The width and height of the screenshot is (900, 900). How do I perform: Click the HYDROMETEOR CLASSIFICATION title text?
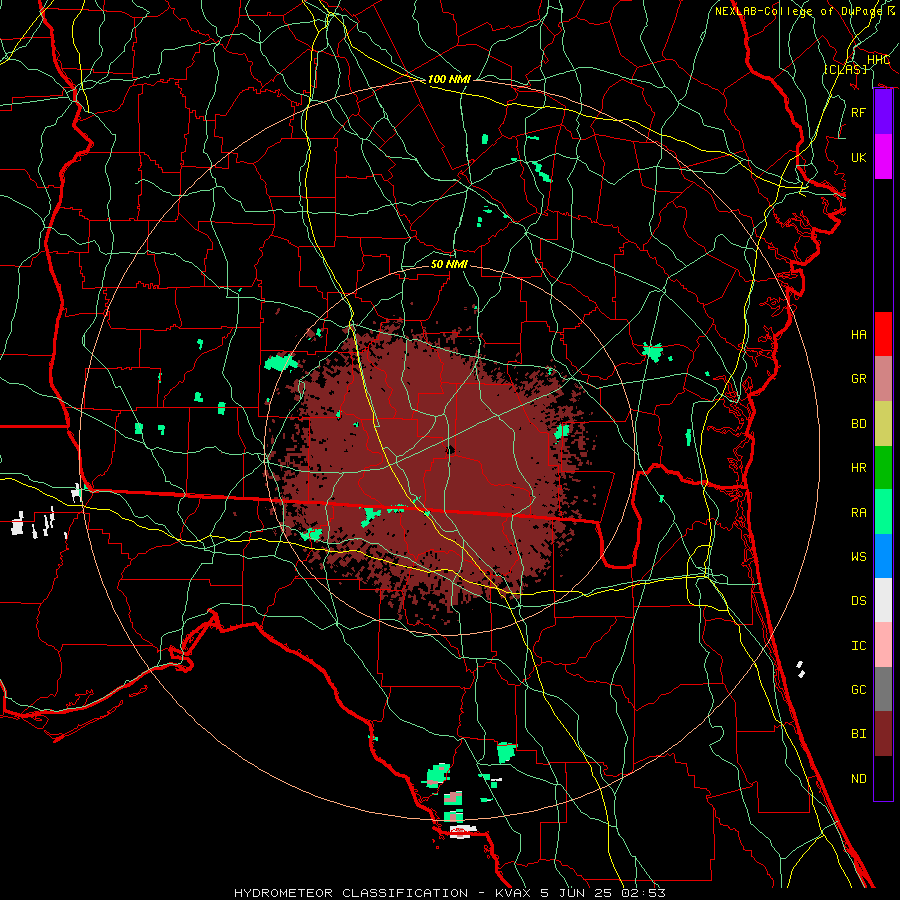tap(351, 893)
